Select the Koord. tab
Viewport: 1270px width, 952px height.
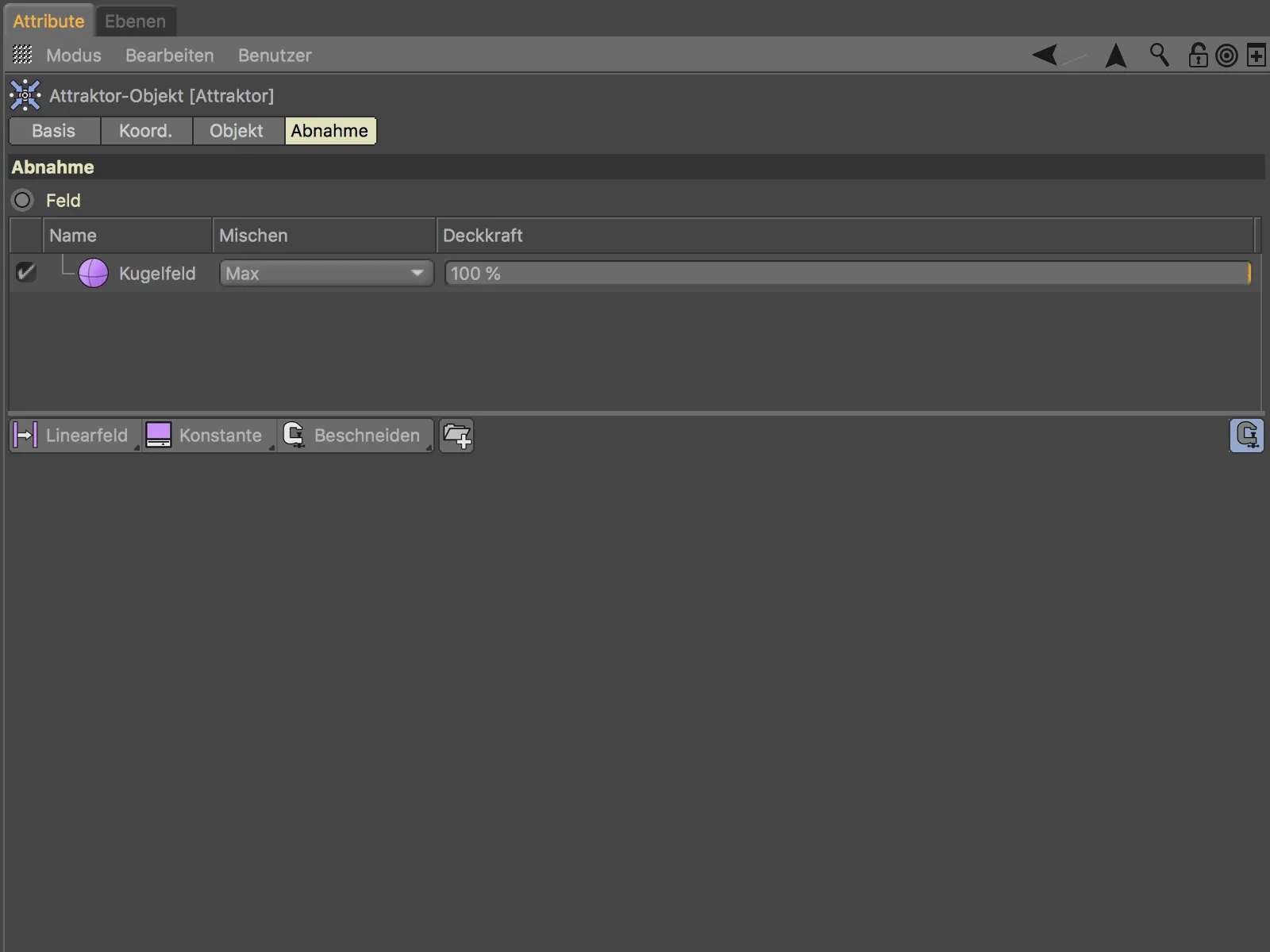click(146, 131)
